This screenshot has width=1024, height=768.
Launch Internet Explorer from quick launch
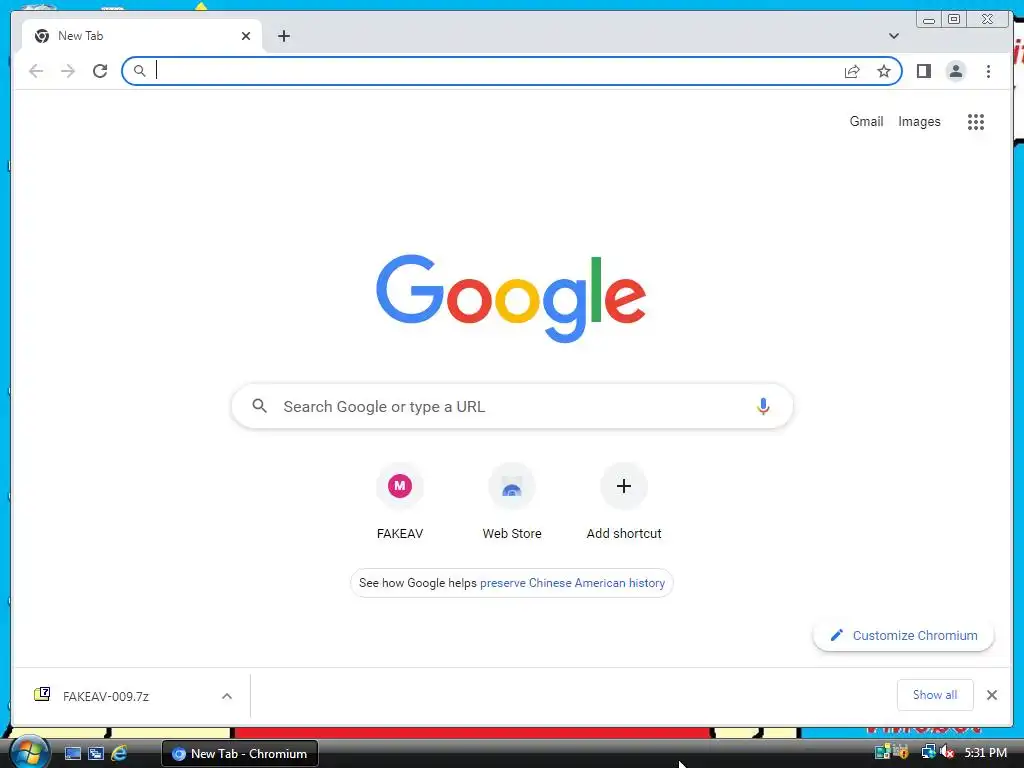click(x=119, y=754)
